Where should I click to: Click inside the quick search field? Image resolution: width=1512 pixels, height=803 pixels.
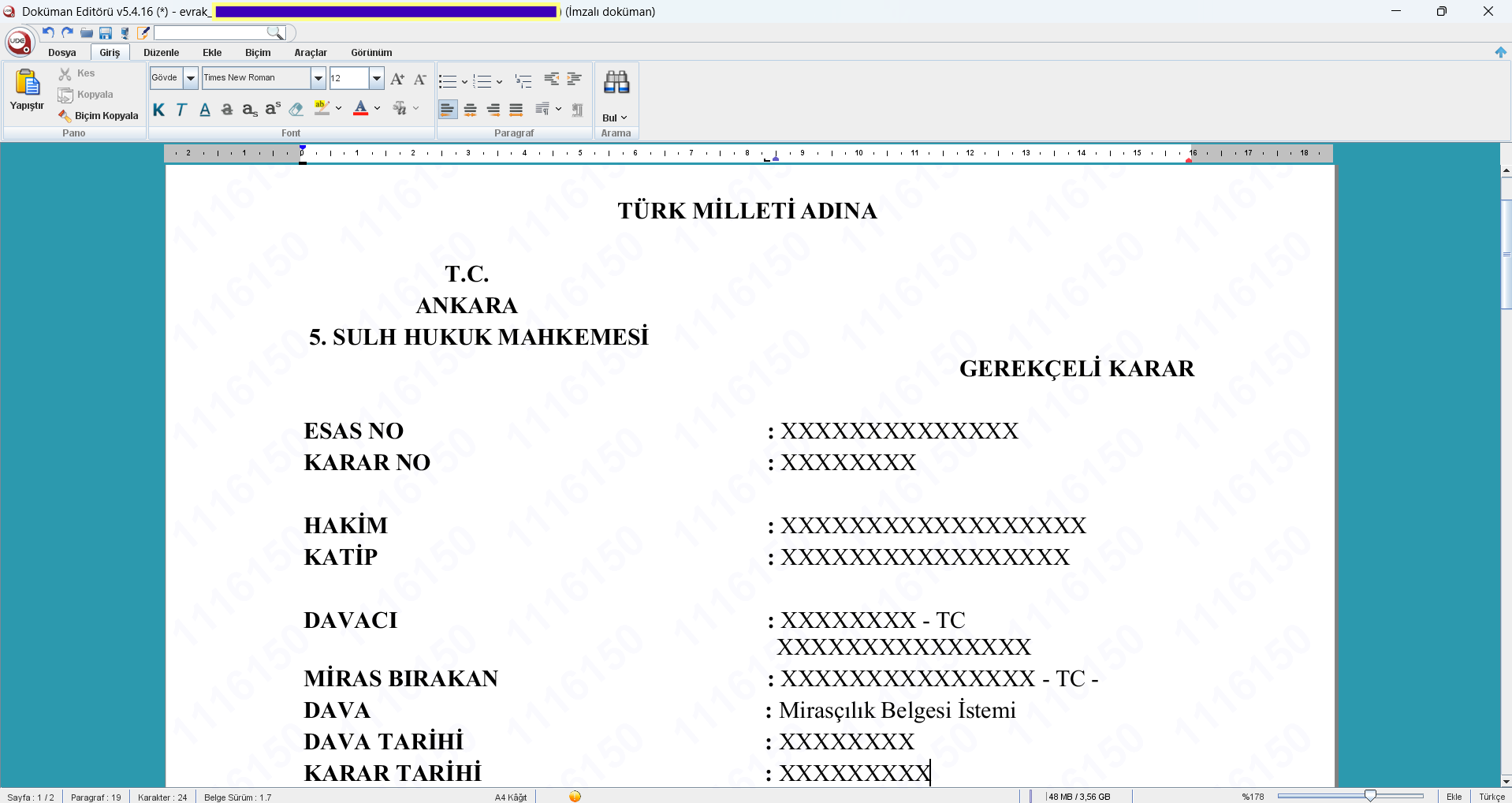(x=210, y=32)
